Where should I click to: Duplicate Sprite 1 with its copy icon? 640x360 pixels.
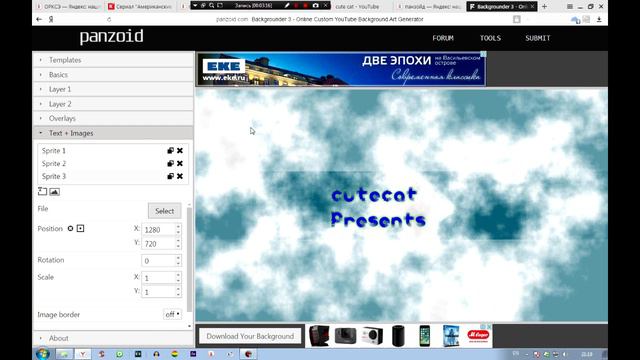click(x=171, y=151)
